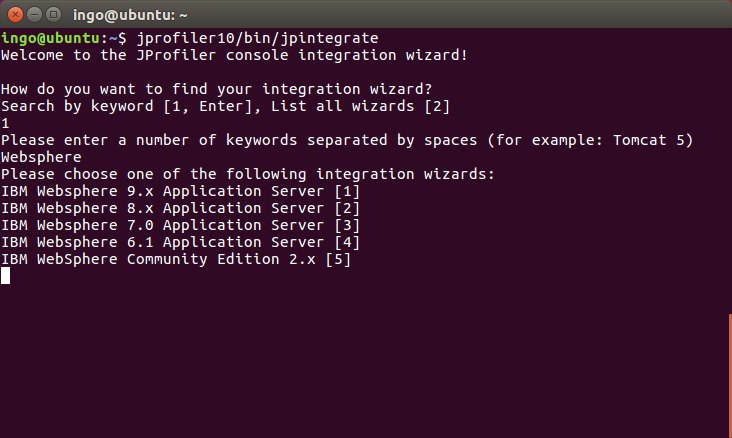Click the terminal's vertical scrollbar thumb
The image size is (732, 438).
click(728, 375)
